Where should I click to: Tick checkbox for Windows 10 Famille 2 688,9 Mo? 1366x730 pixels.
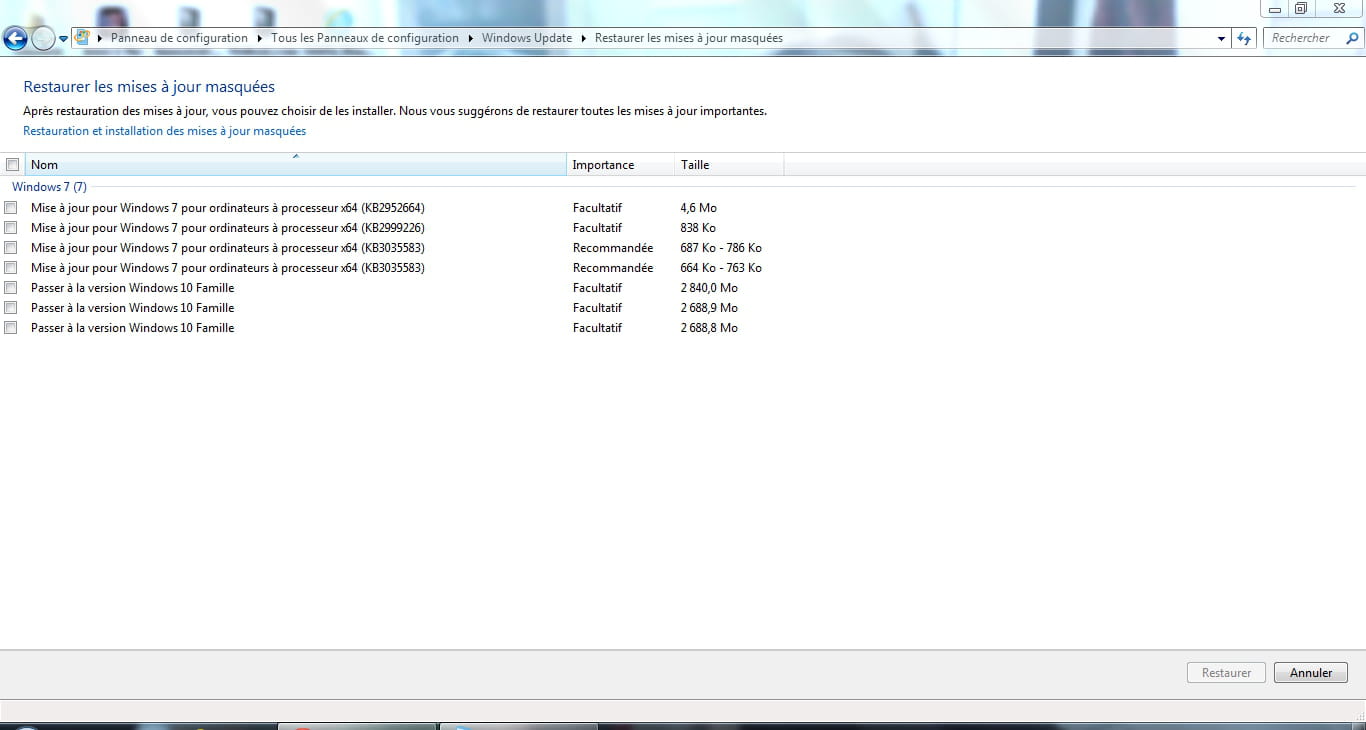[11, 308]
